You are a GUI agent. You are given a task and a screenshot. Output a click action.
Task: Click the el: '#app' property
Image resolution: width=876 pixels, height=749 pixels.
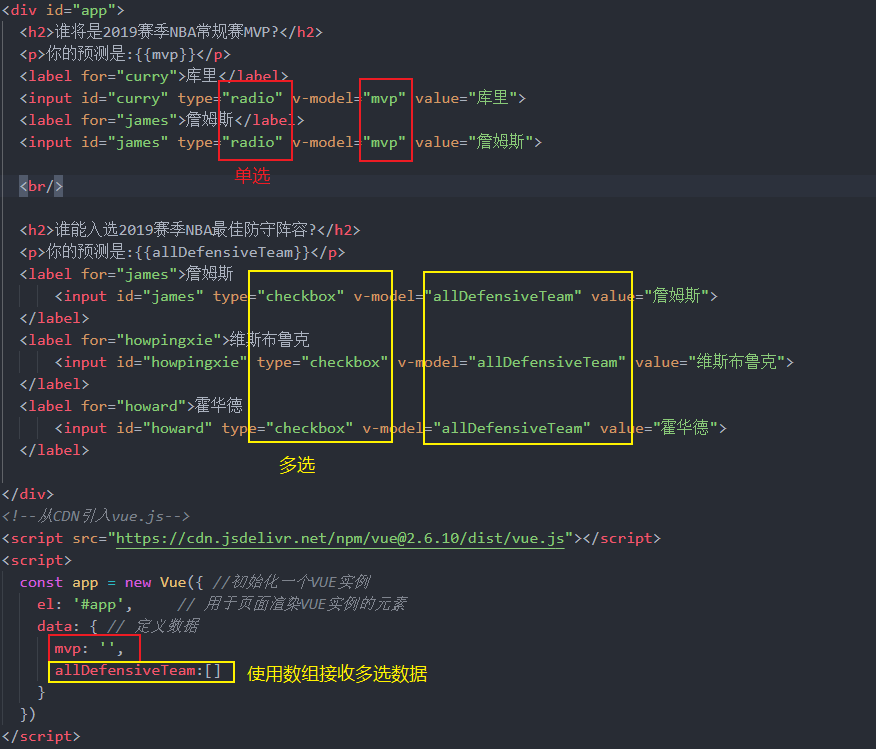point(84,604)
